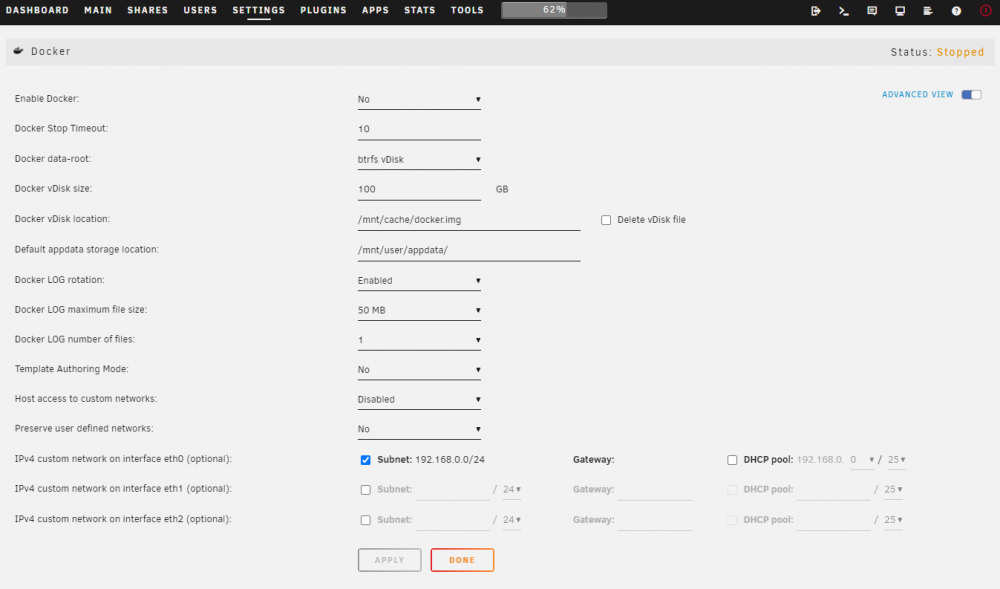The width and height of the screenshot is (1000, 589).
Task: Open the Docker LOG rotation dropdown
Action: (419, 280)
